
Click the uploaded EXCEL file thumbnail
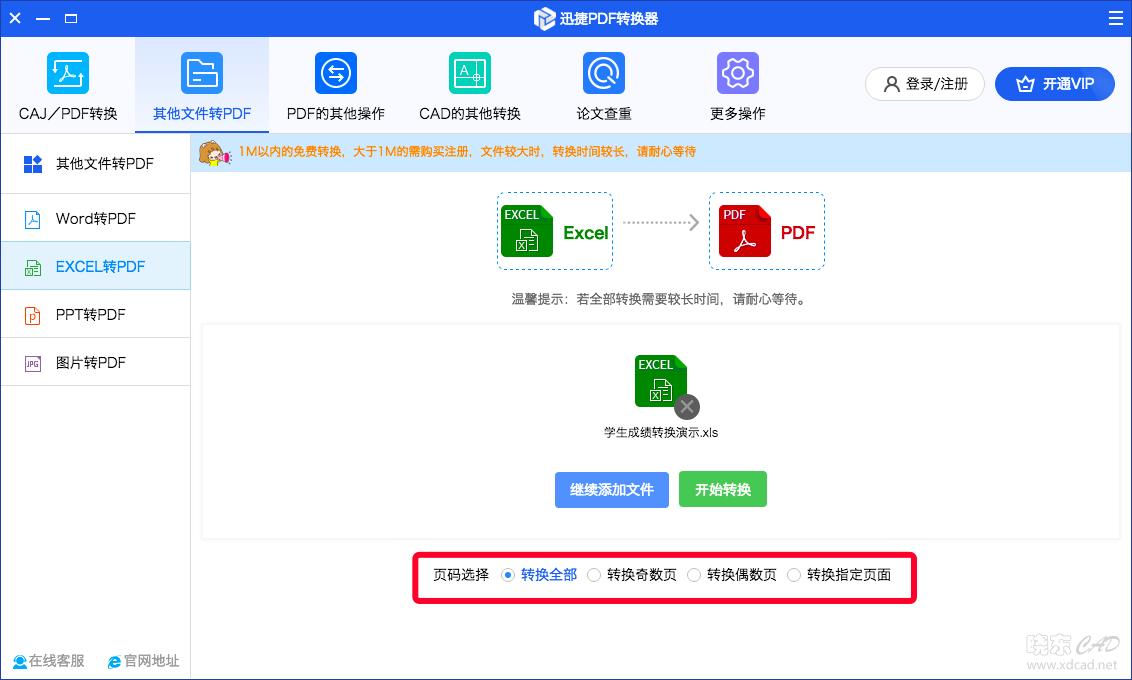coord(660,381)
